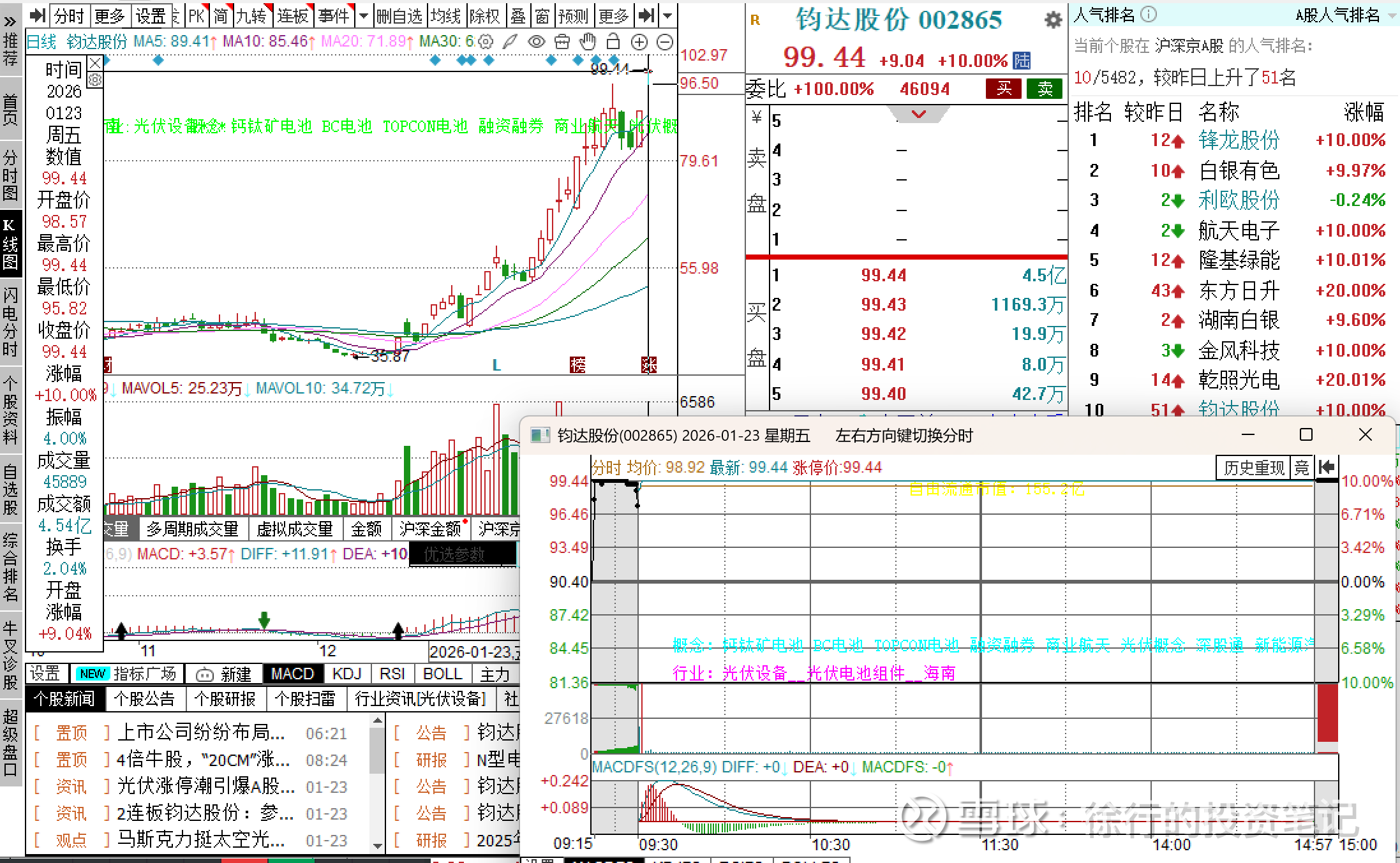Click the zoom-in plus chart icon
The image size is (1400, 863).
tap(639, 43)
